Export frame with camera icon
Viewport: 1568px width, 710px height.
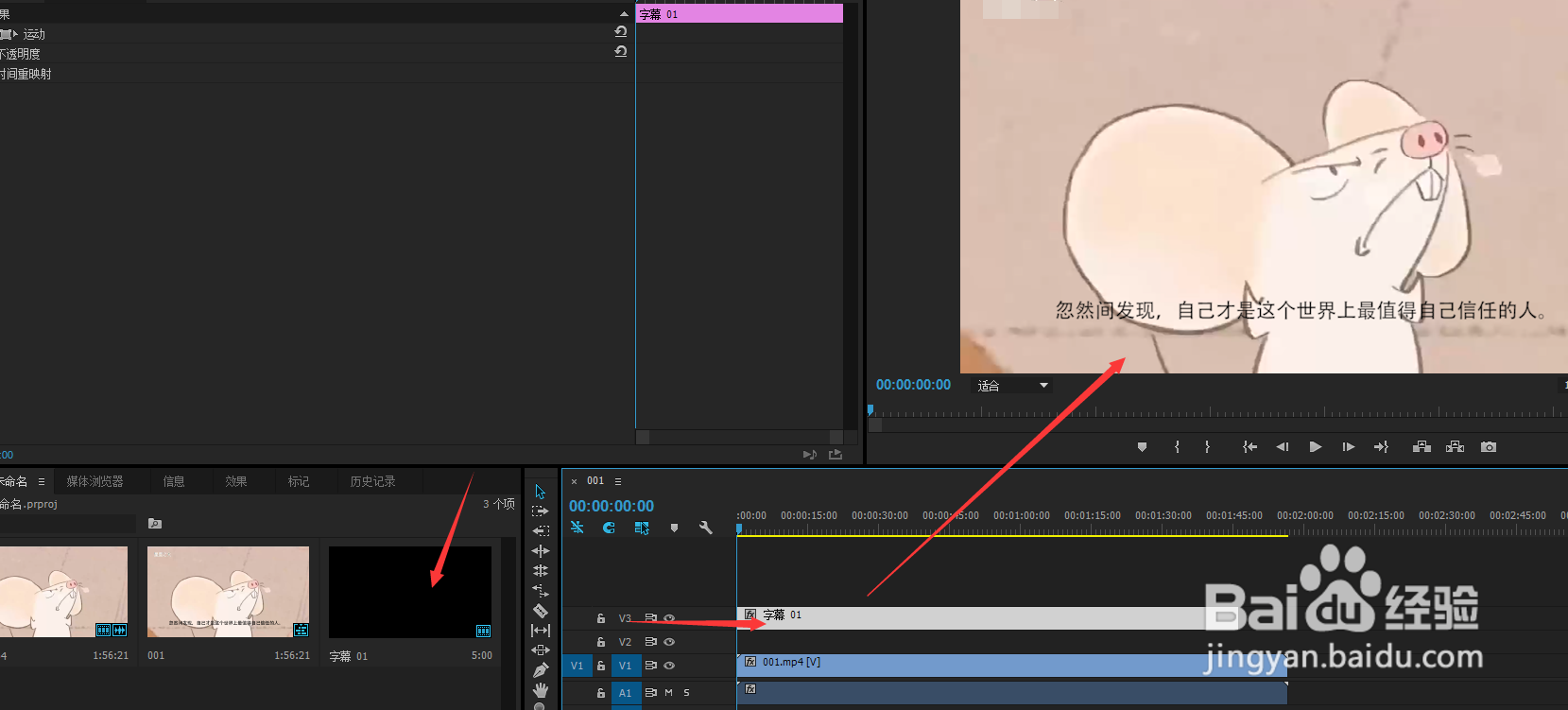click(x=1489, y=447)
